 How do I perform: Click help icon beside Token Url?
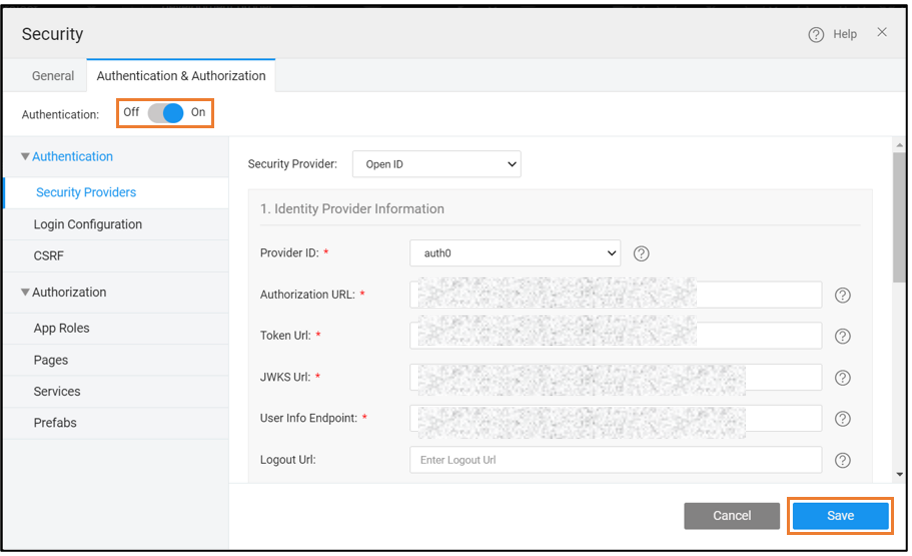tap(842, 336)
